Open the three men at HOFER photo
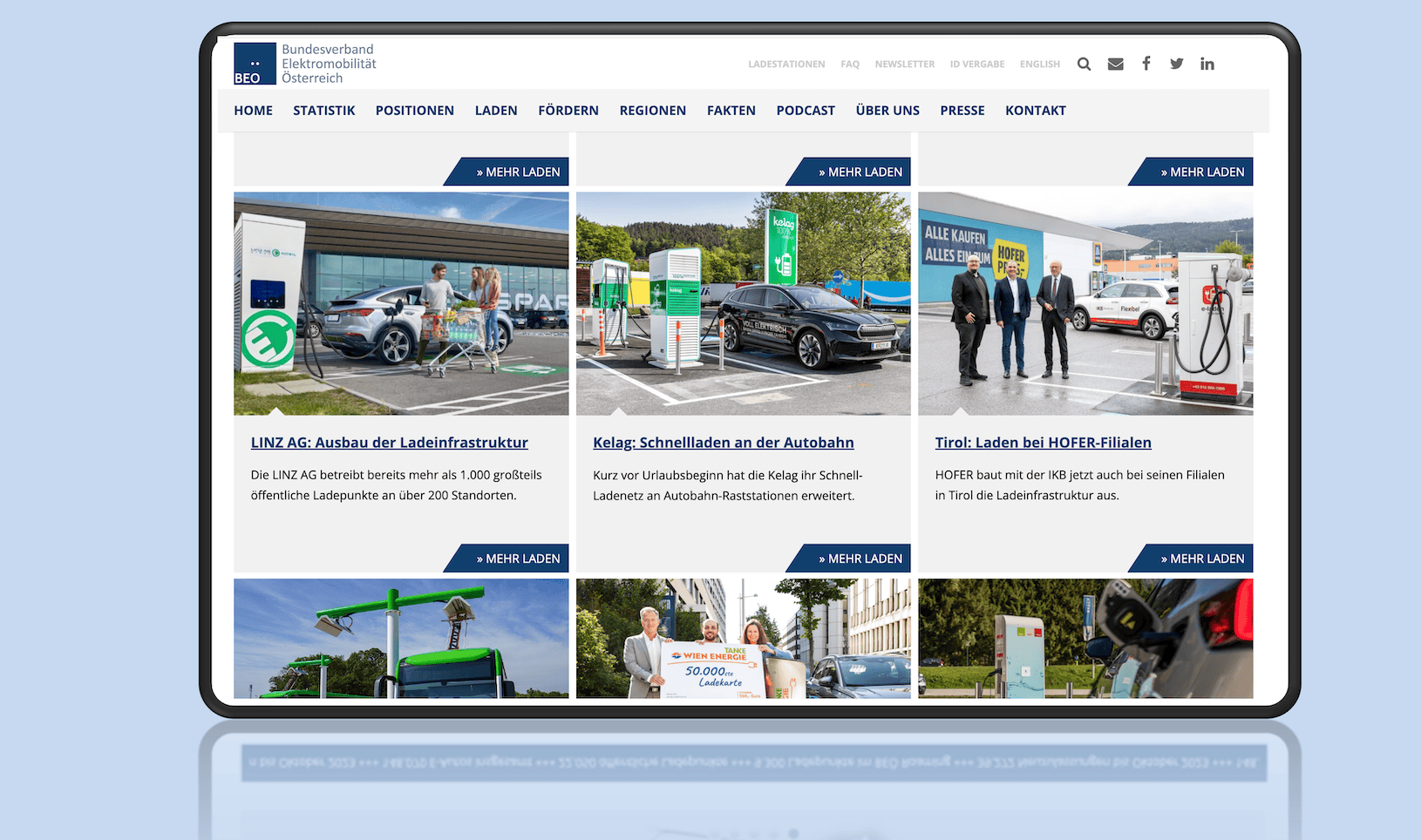 coord(1085,303)
